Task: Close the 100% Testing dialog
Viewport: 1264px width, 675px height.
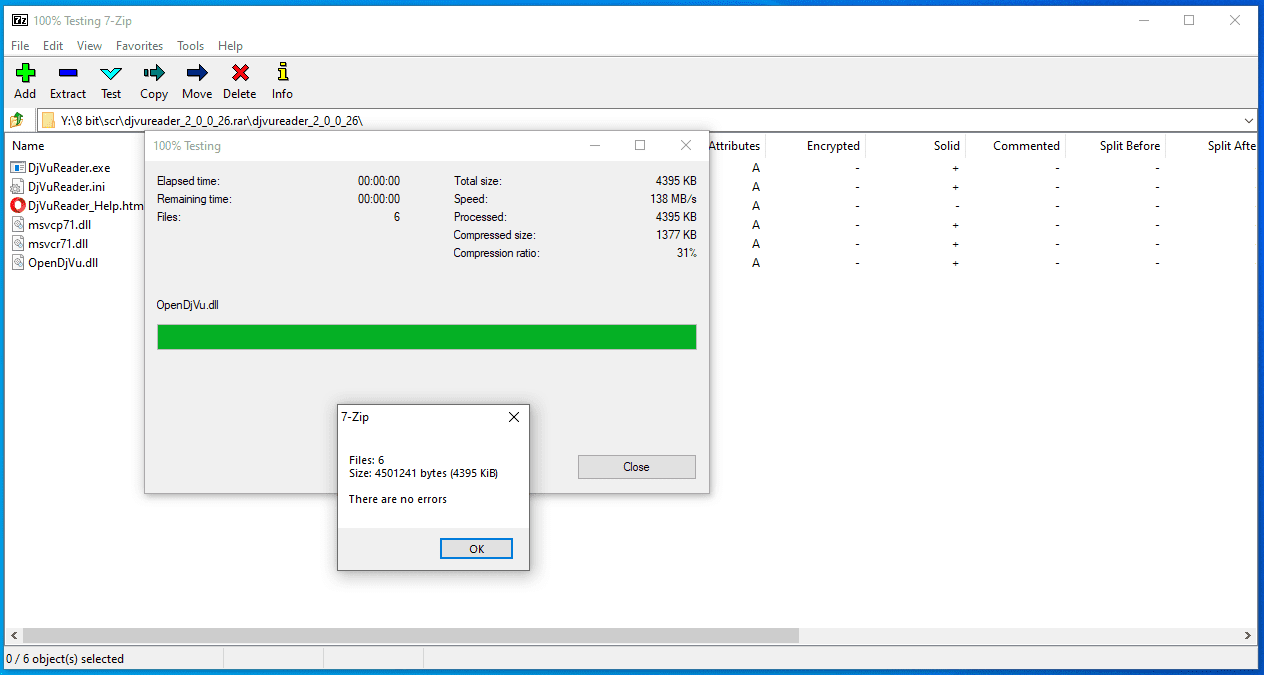Action: tap(686, 145)
